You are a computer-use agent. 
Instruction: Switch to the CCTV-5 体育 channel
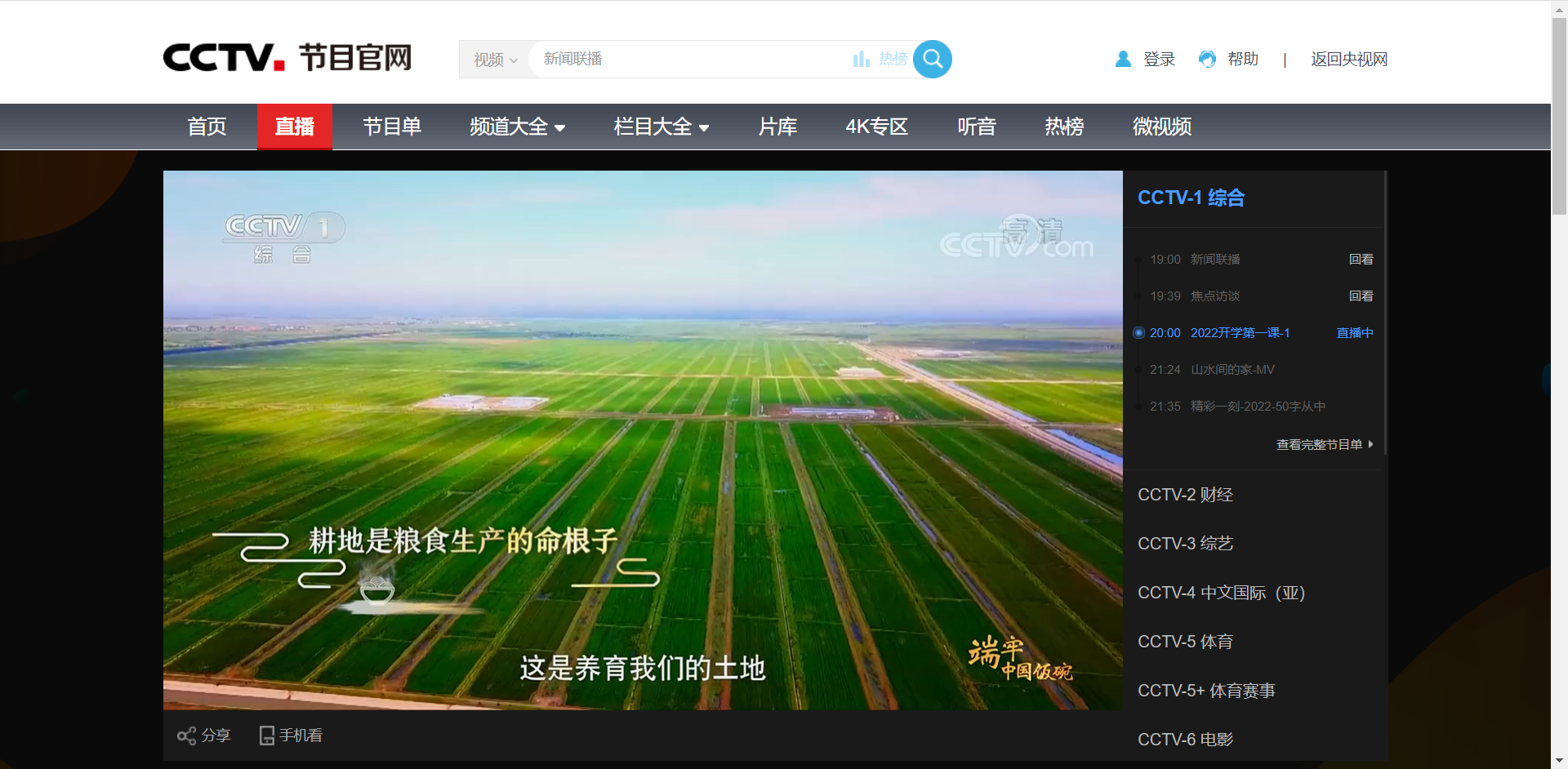click(1185, 642)
